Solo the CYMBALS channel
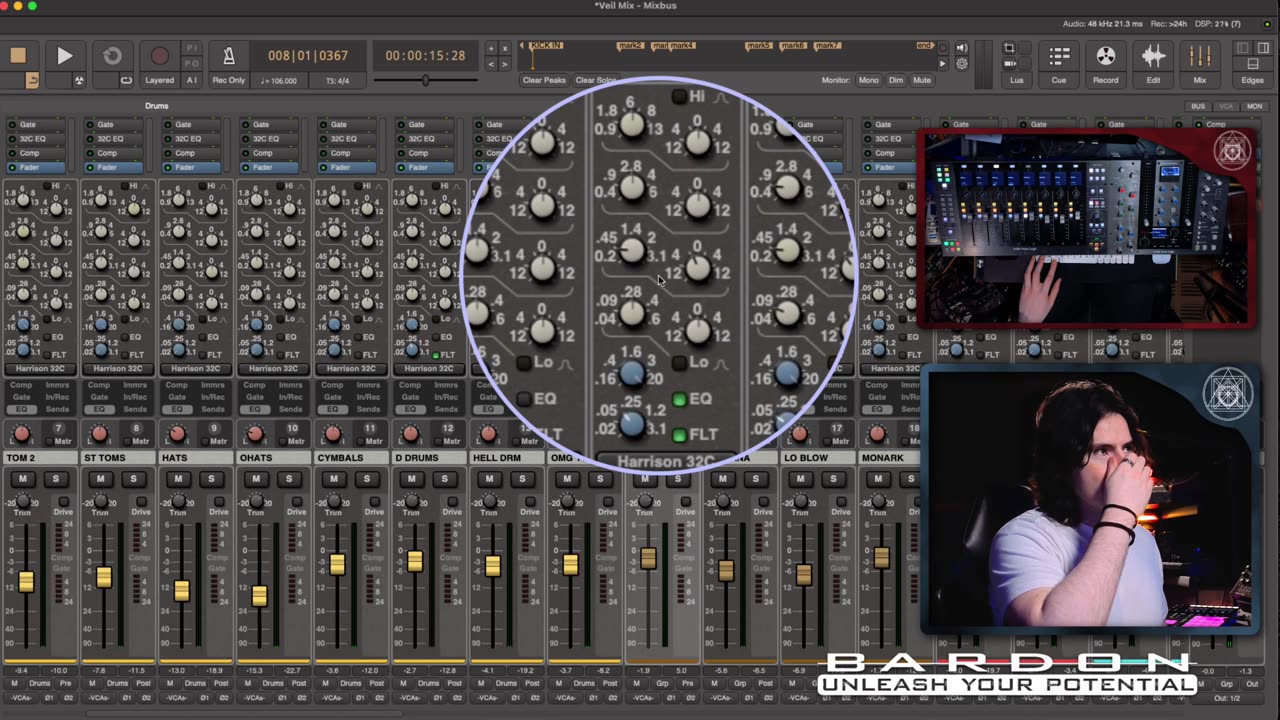This screenshot has width=1280, height=720. point(366,479)
